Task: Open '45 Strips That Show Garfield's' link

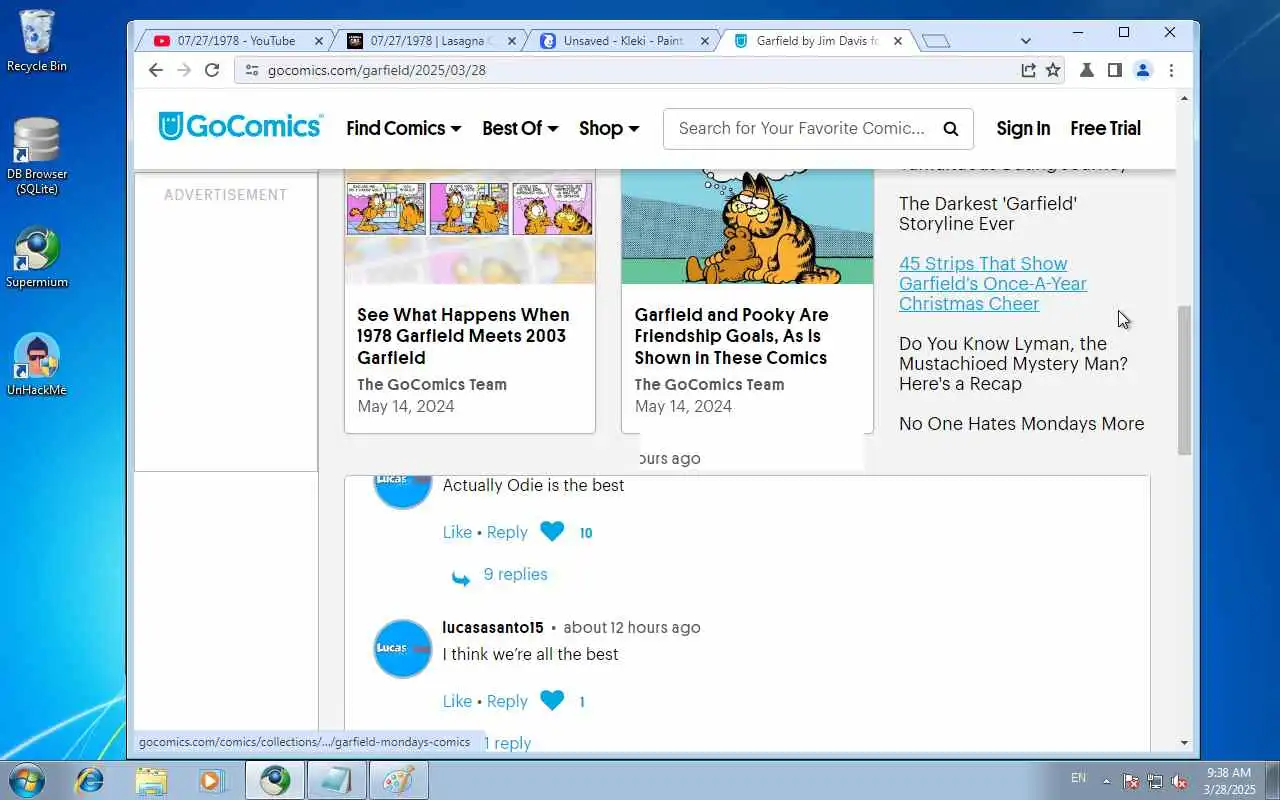Action: coord(992,283)
